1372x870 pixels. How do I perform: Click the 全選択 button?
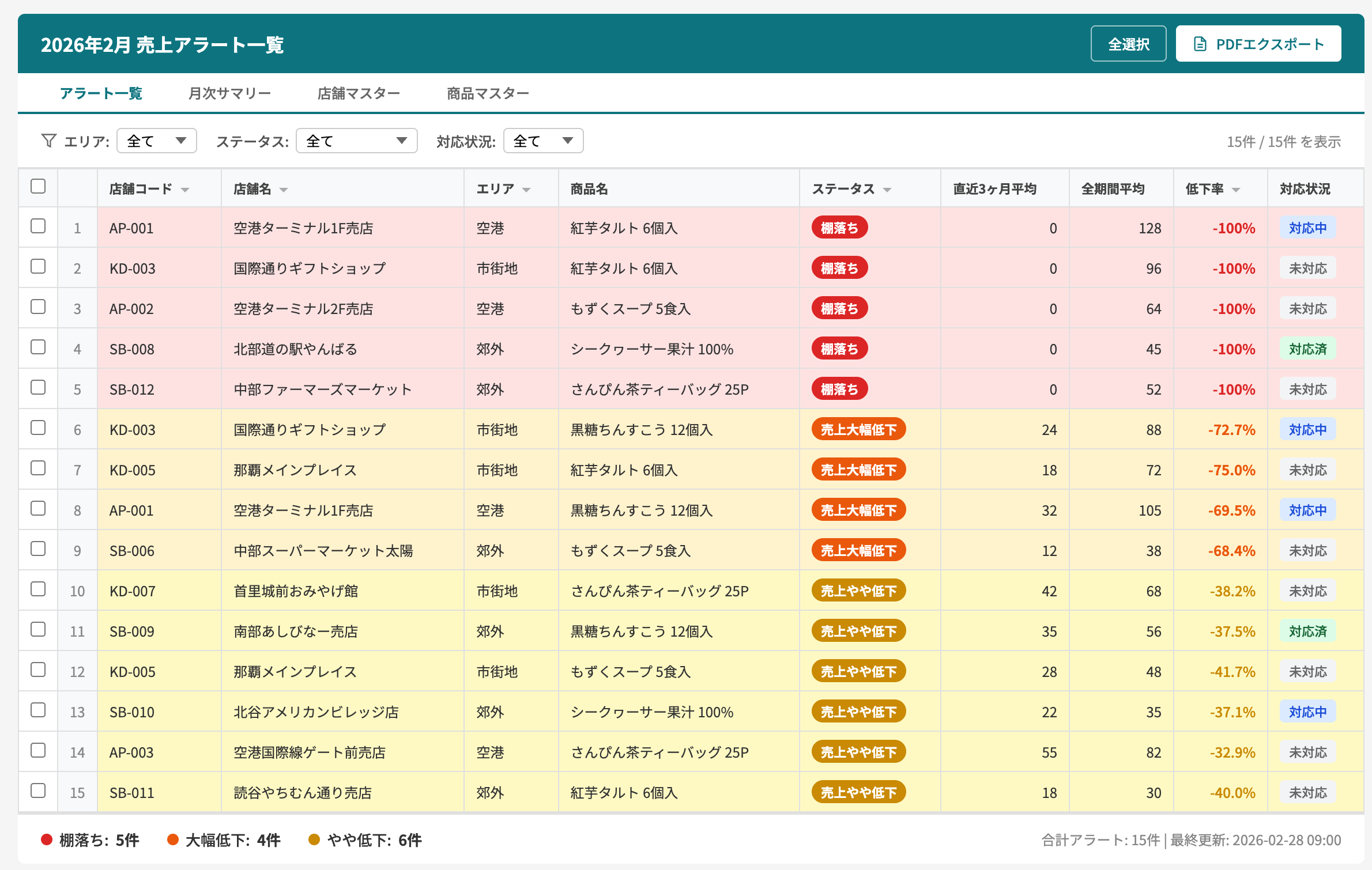[x=1128, y=43]
